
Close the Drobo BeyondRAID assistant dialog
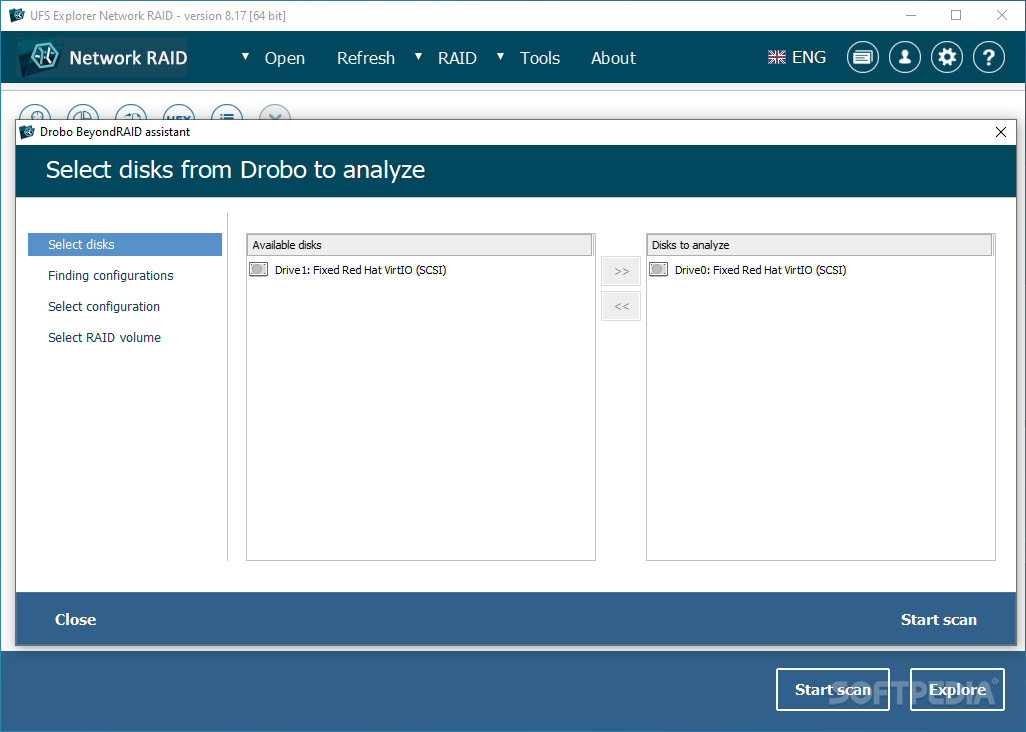pos(1000,132)
